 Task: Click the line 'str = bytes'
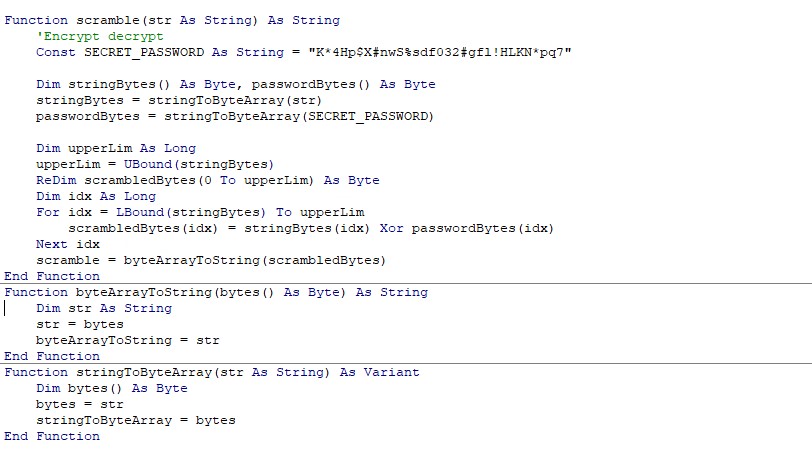80,324
